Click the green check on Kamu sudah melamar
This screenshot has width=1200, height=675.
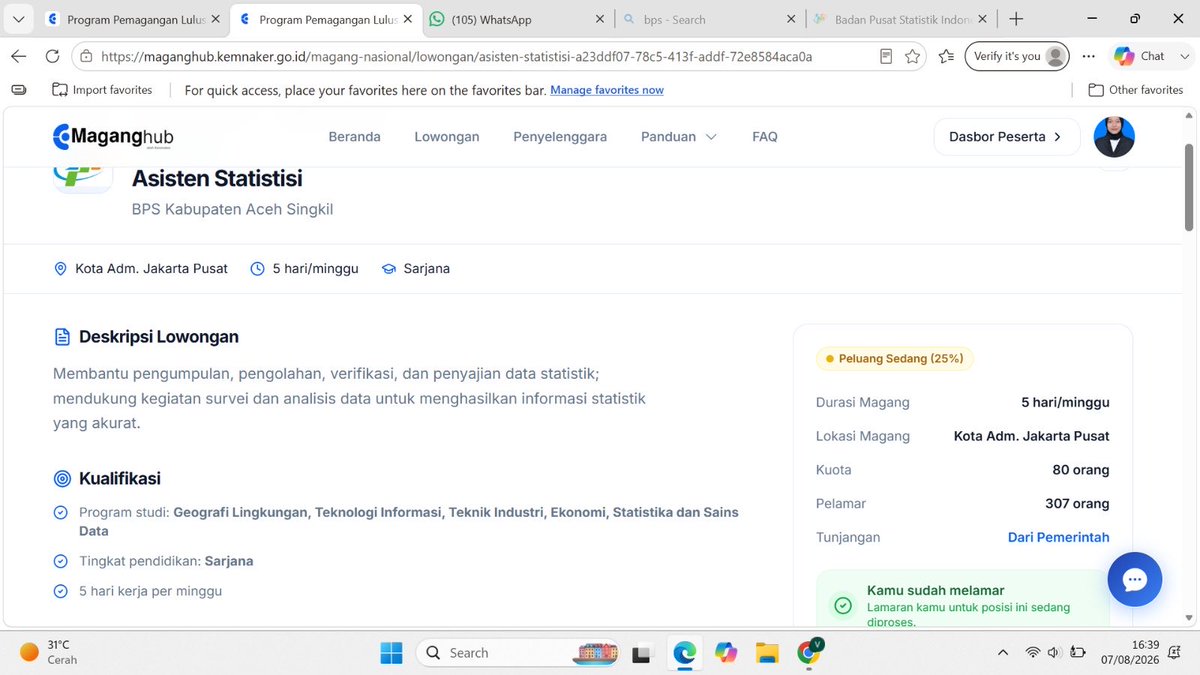point(844,606)
